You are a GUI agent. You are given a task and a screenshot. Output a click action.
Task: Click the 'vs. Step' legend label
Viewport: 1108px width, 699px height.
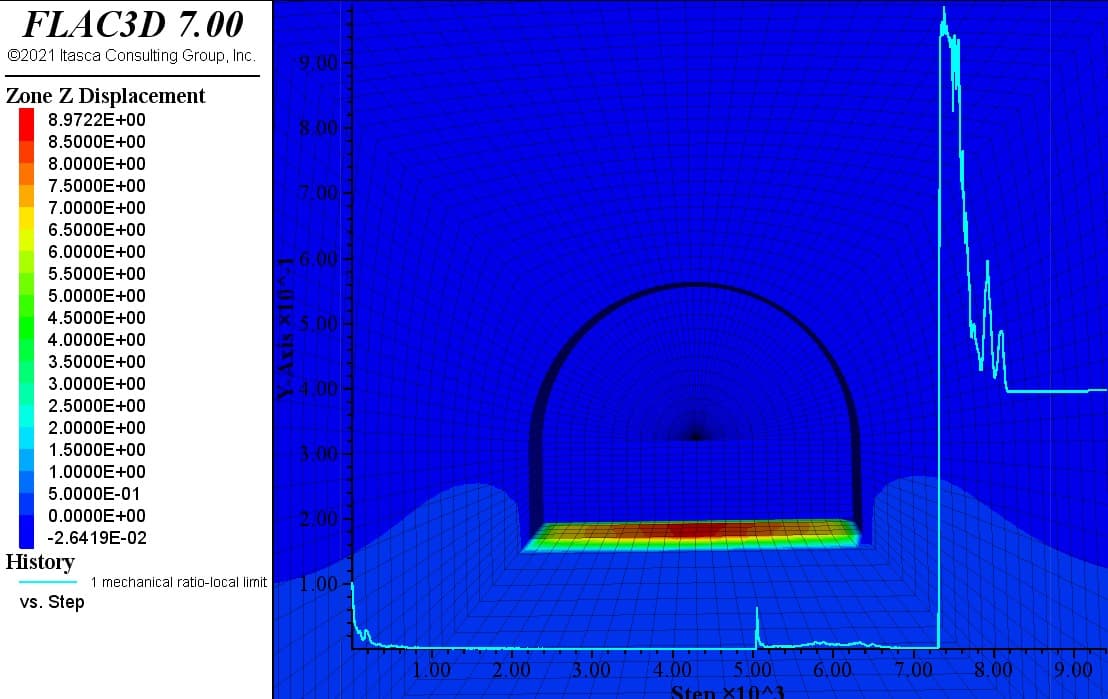tap(52, 602)
